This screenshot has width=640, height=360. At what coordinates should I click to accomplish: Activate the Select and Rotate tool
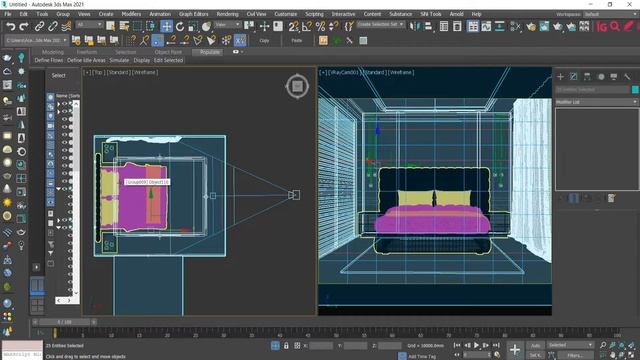click(180, 27)
